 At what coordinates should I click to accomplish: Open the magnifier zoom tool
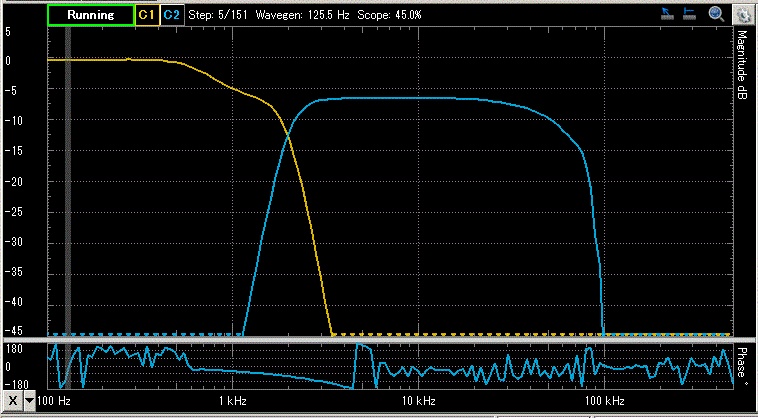[x=716, y=14]
